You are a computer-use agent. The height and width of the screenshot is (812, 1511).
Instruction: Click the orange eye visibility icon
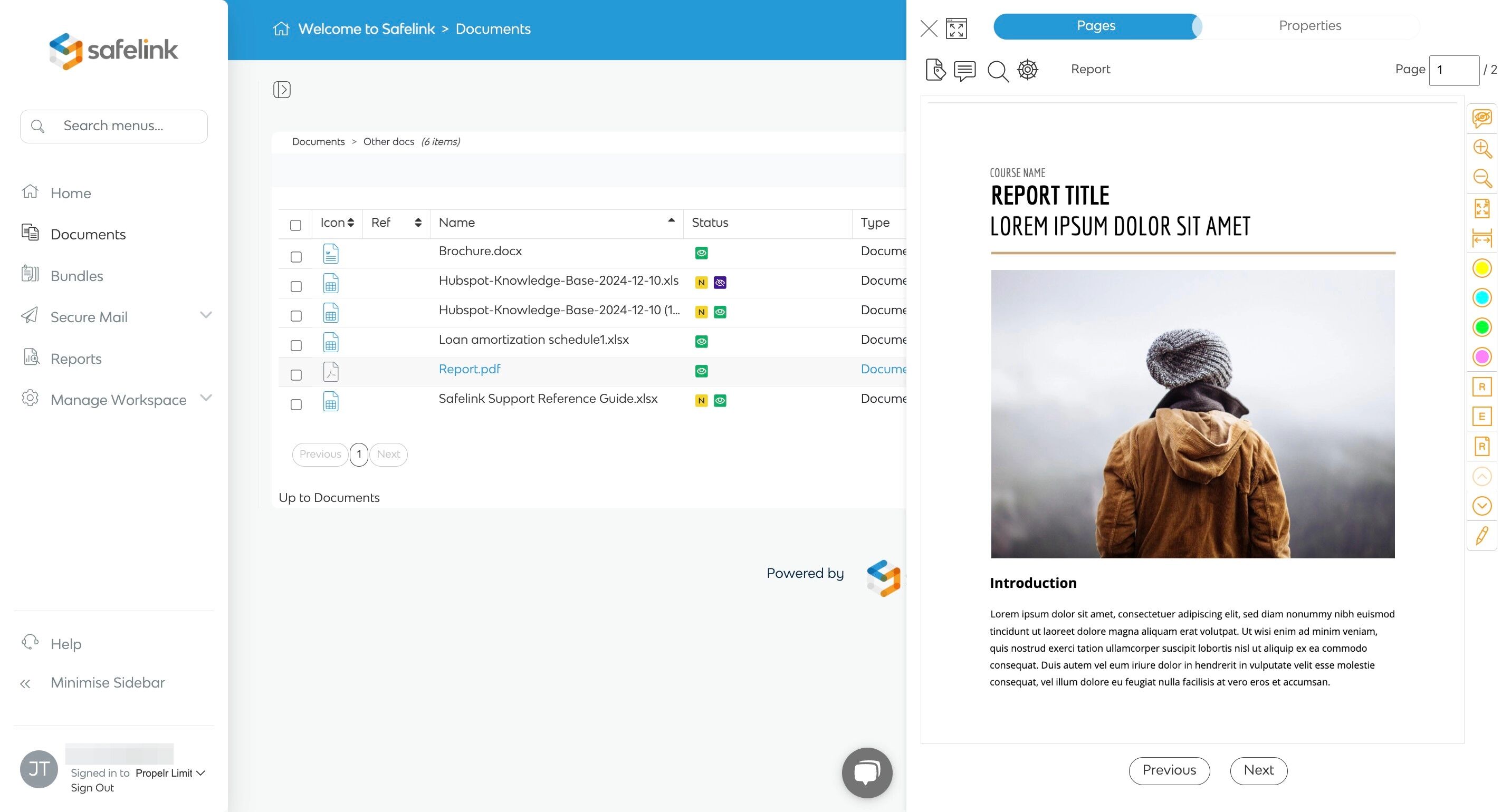click(x=1481, y=119)
